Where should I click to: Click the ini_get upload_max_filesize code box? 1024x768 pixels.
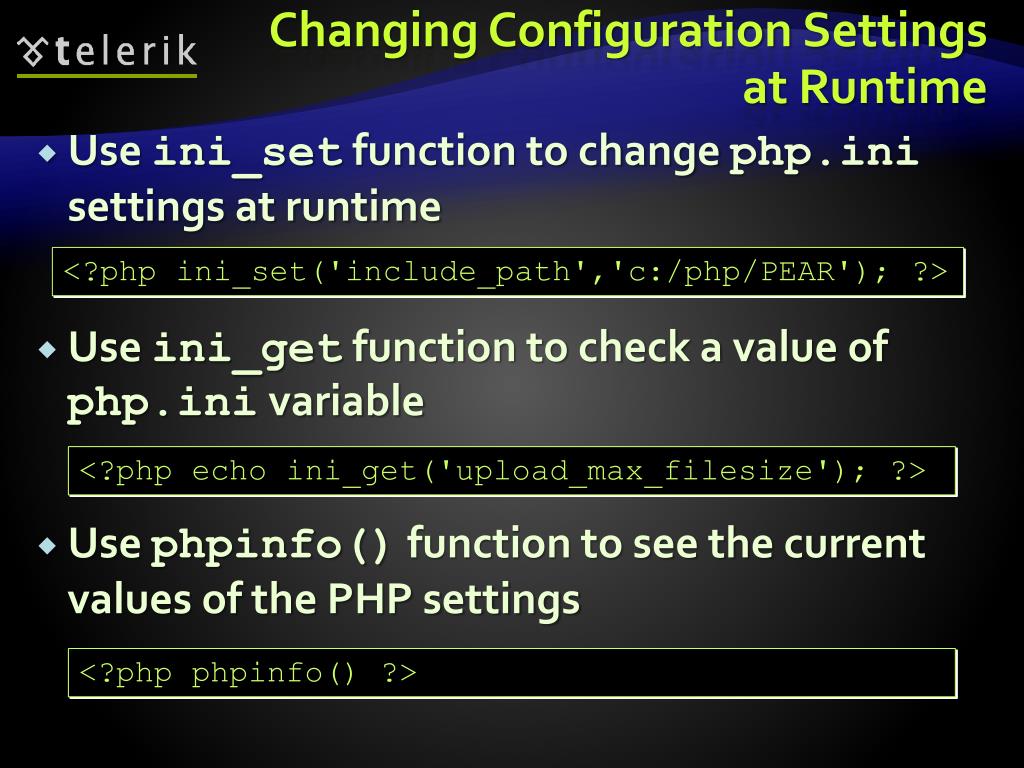[x=512, y=471]
